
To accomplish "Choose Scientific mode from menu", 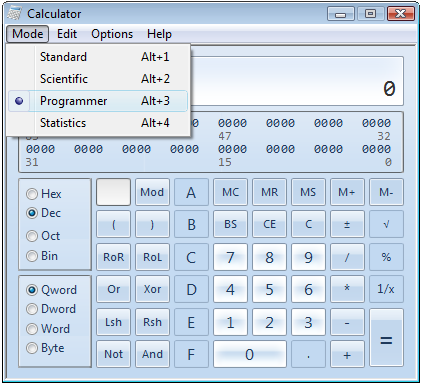I will [98, 79].
